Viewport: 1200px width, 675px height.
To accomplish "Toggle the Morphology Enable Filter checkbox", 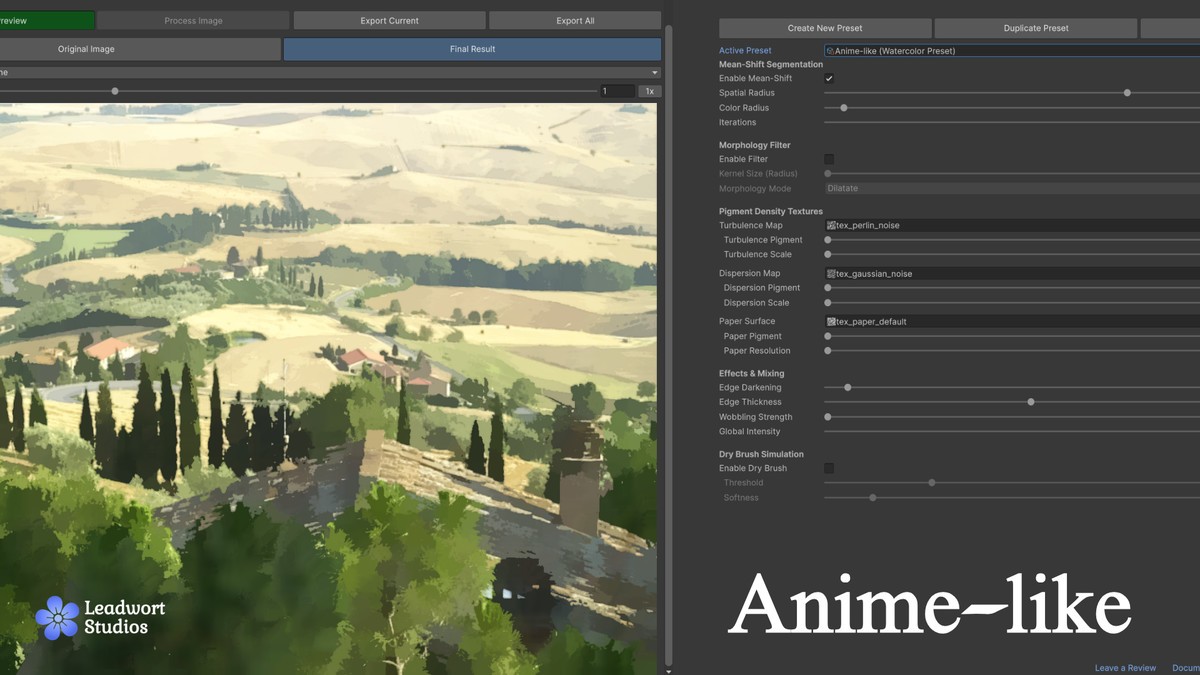I will point(829,159).
